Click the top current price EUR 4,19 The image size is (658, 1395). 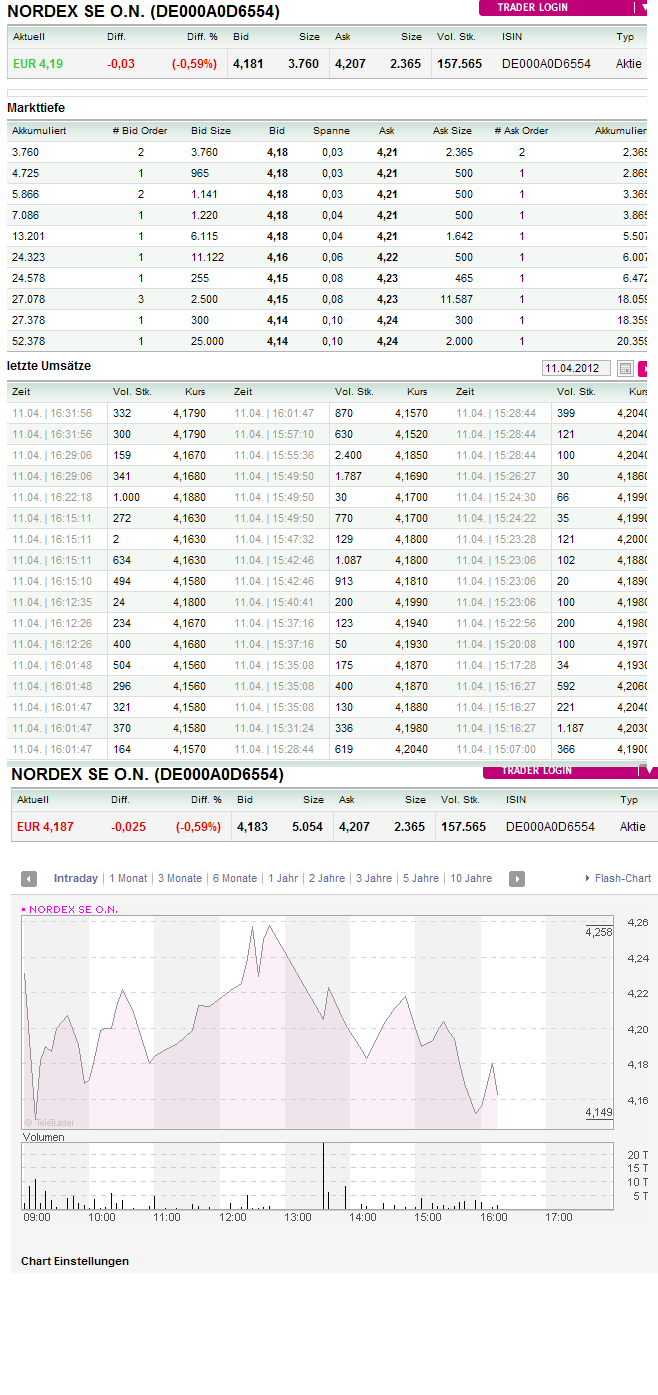click(x=38, y=64)
